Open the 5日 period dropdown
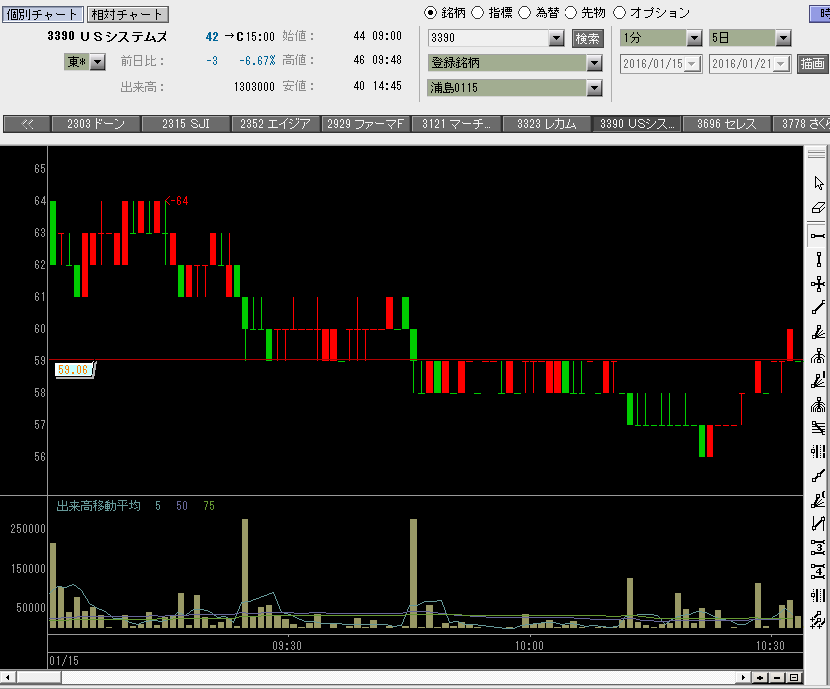Viewport: 830px width, 689px height. [x=783, y=38]
